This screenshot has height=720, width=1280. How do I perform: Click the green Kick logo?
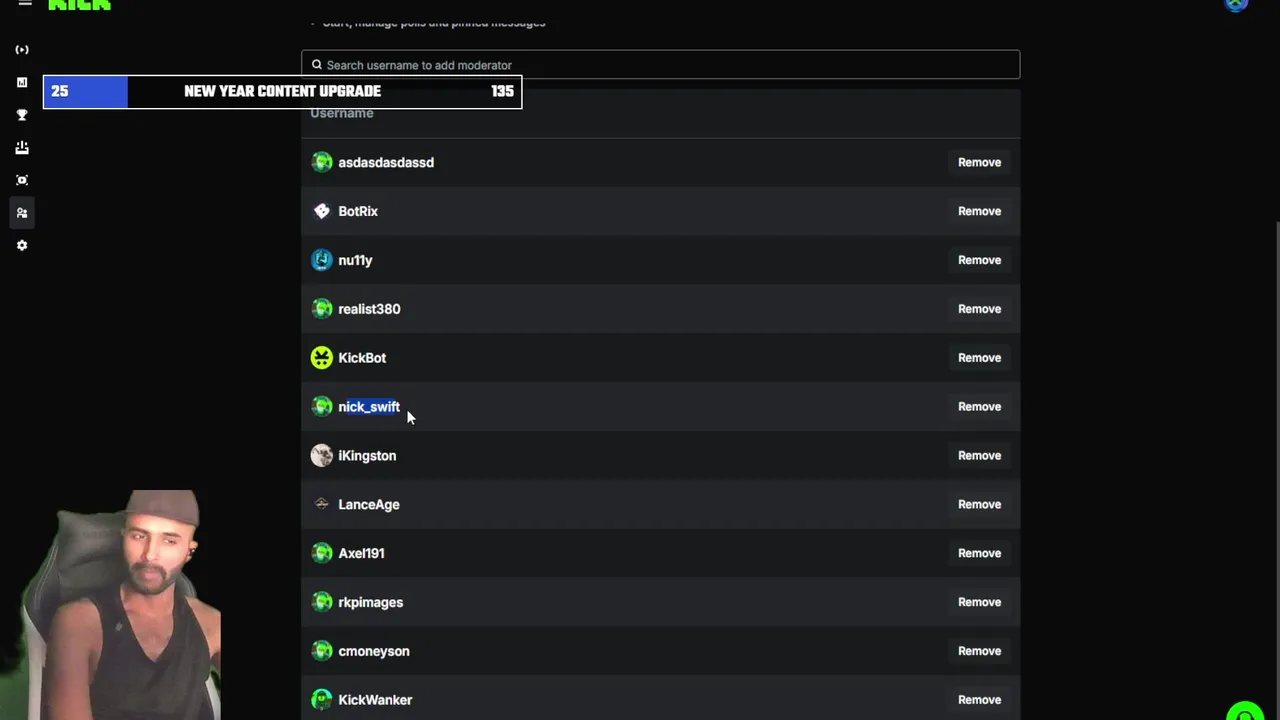coord(79,5)
